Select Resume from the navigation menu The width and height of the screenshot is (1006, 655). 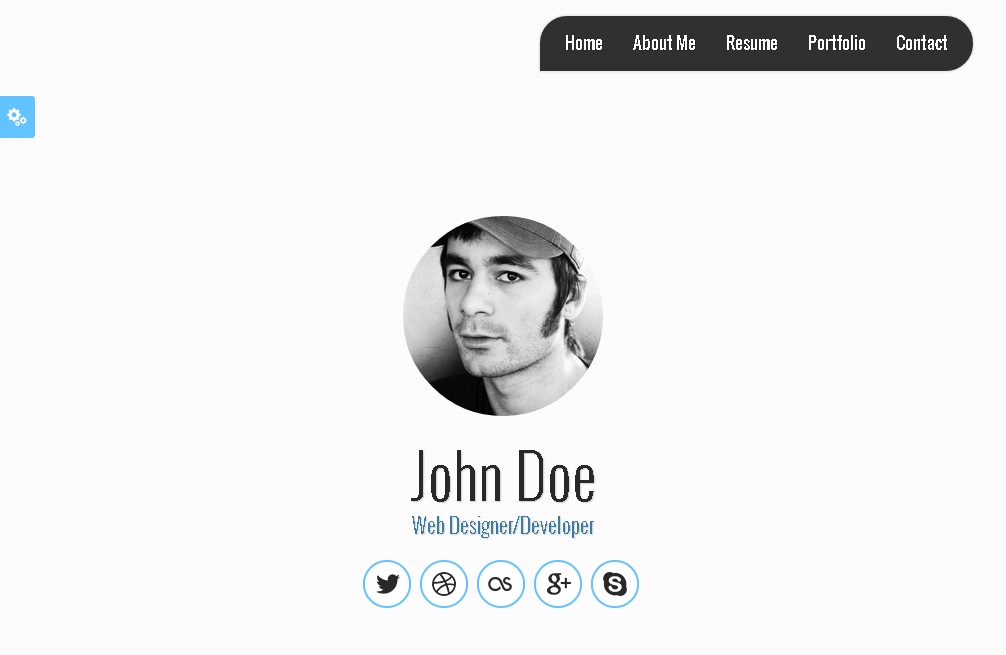(751, 43)
